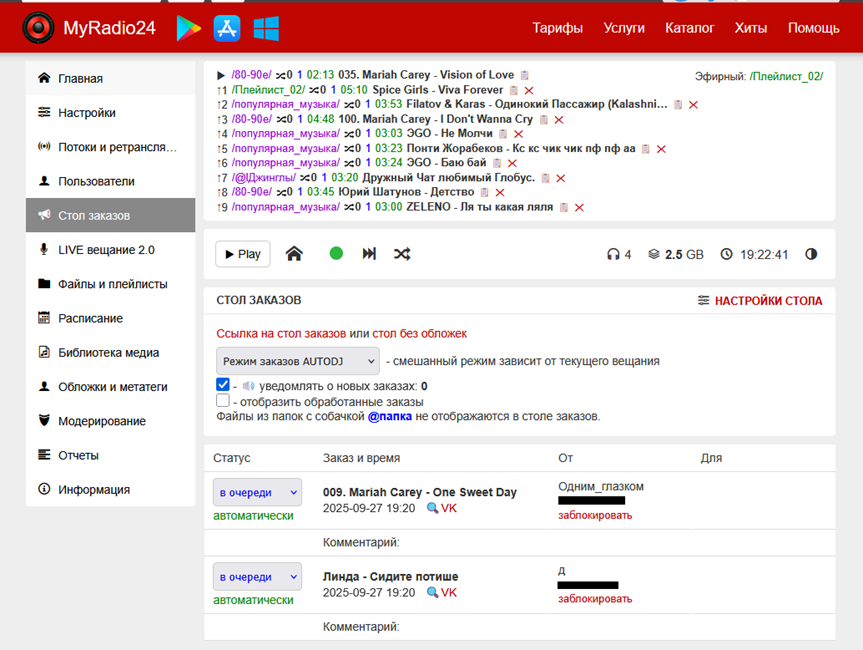Click the Windows app icon in header
This screenshot has width=863, height=650.
(266, 28)
